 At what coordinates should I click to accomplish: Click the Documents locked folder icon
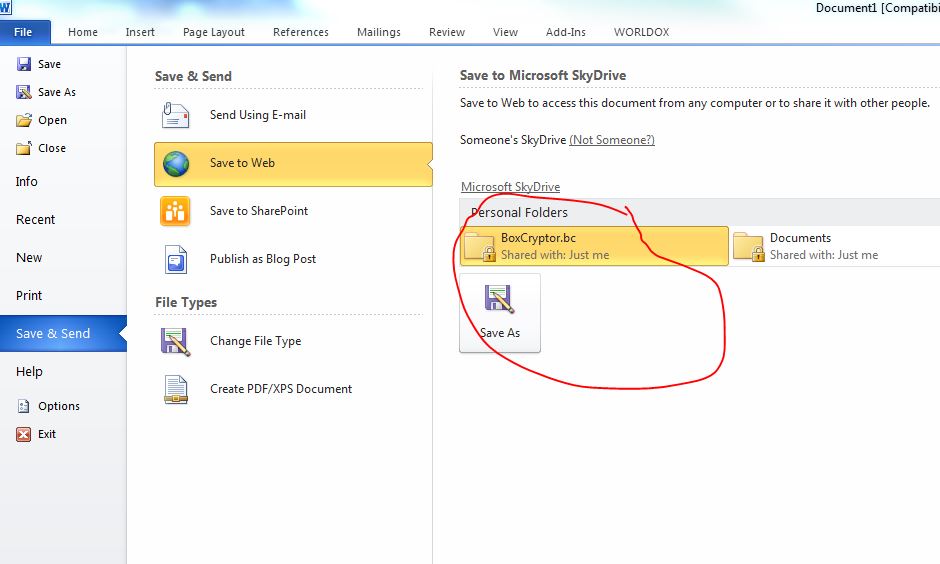[749, 247]
